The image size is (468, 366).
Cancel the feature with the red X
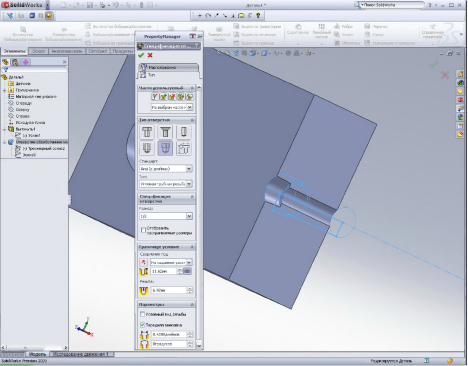pyautogui.click(x=150, y=55)
